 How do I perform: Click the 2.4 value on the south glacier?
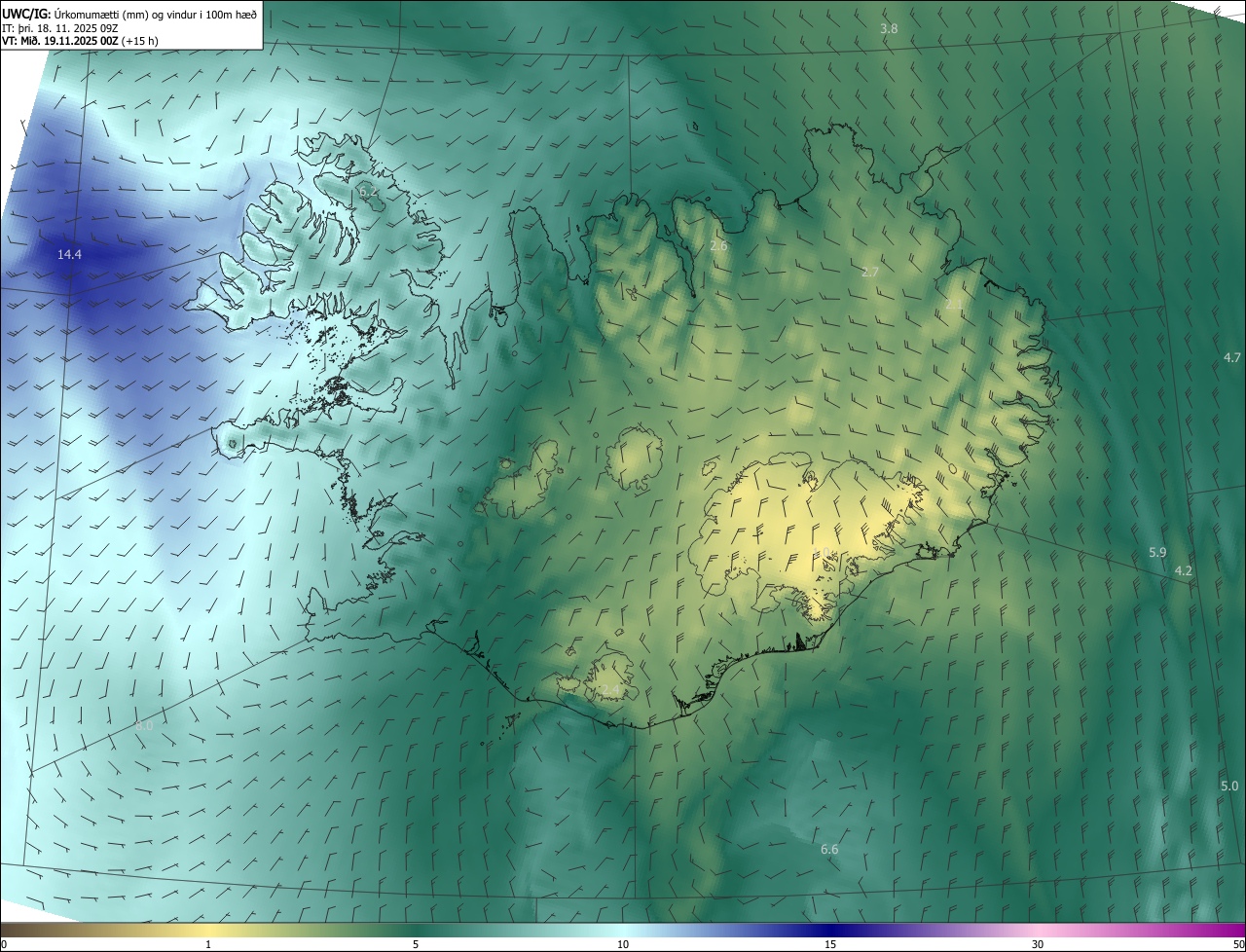[x=608, y=689]
